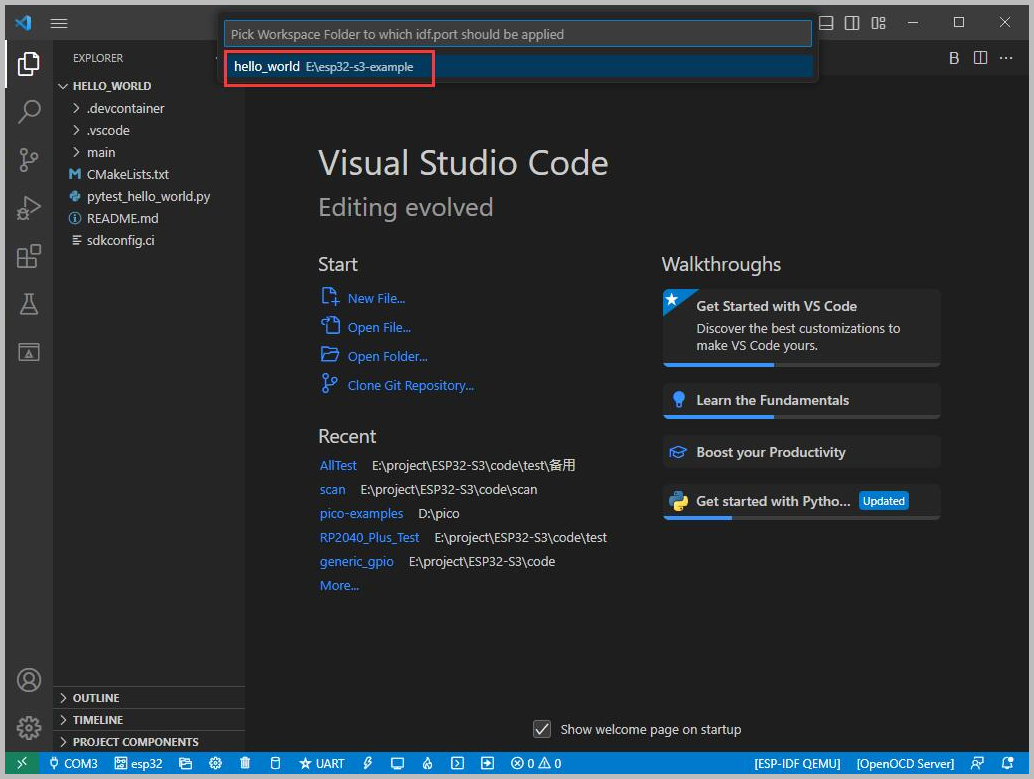Screen dimensions: 1034x779
Task: Open the pico-examples recent project
Action: click(361, 513)
